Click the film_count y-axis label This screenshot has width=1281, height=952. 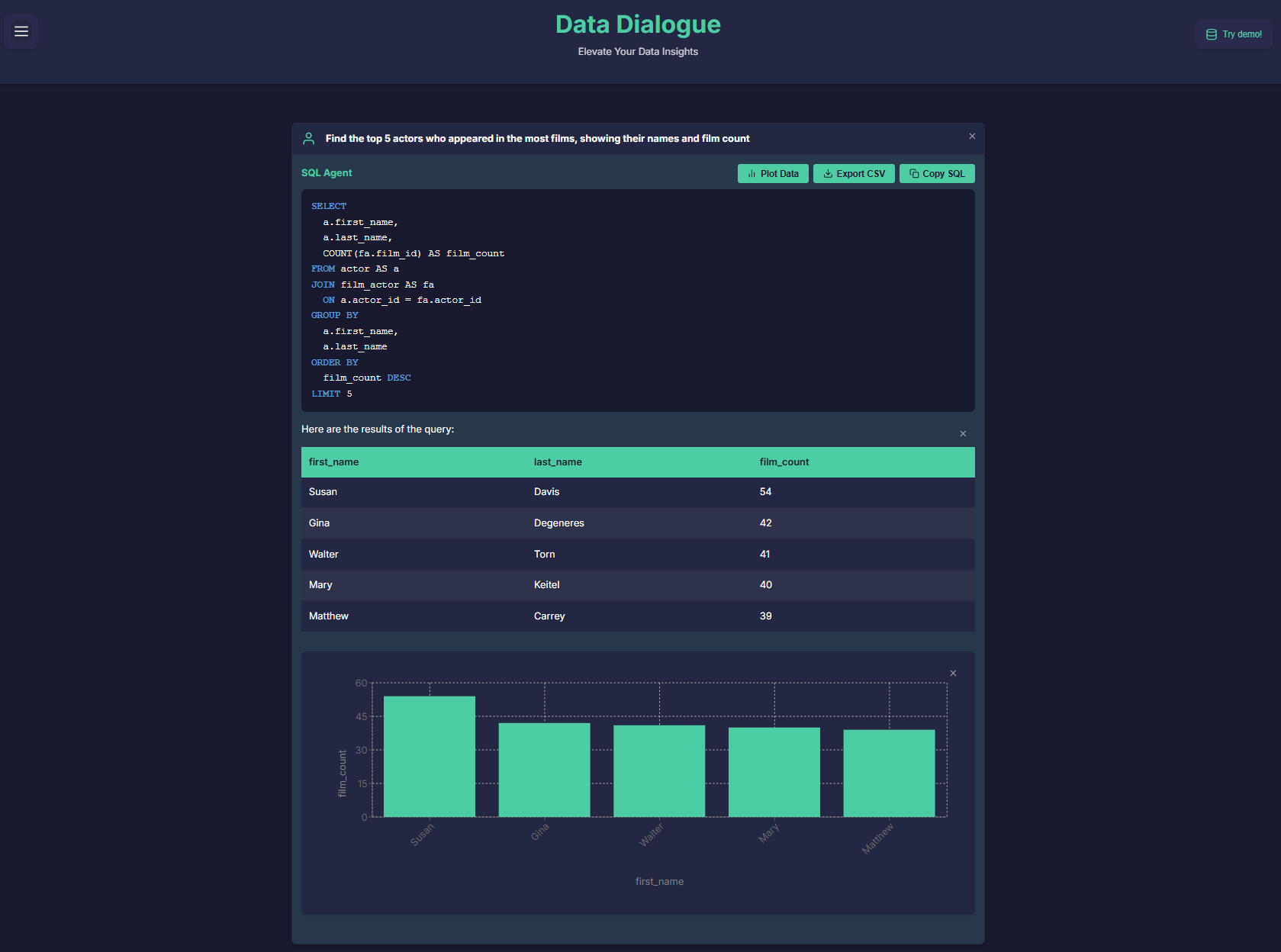[343, 773]
